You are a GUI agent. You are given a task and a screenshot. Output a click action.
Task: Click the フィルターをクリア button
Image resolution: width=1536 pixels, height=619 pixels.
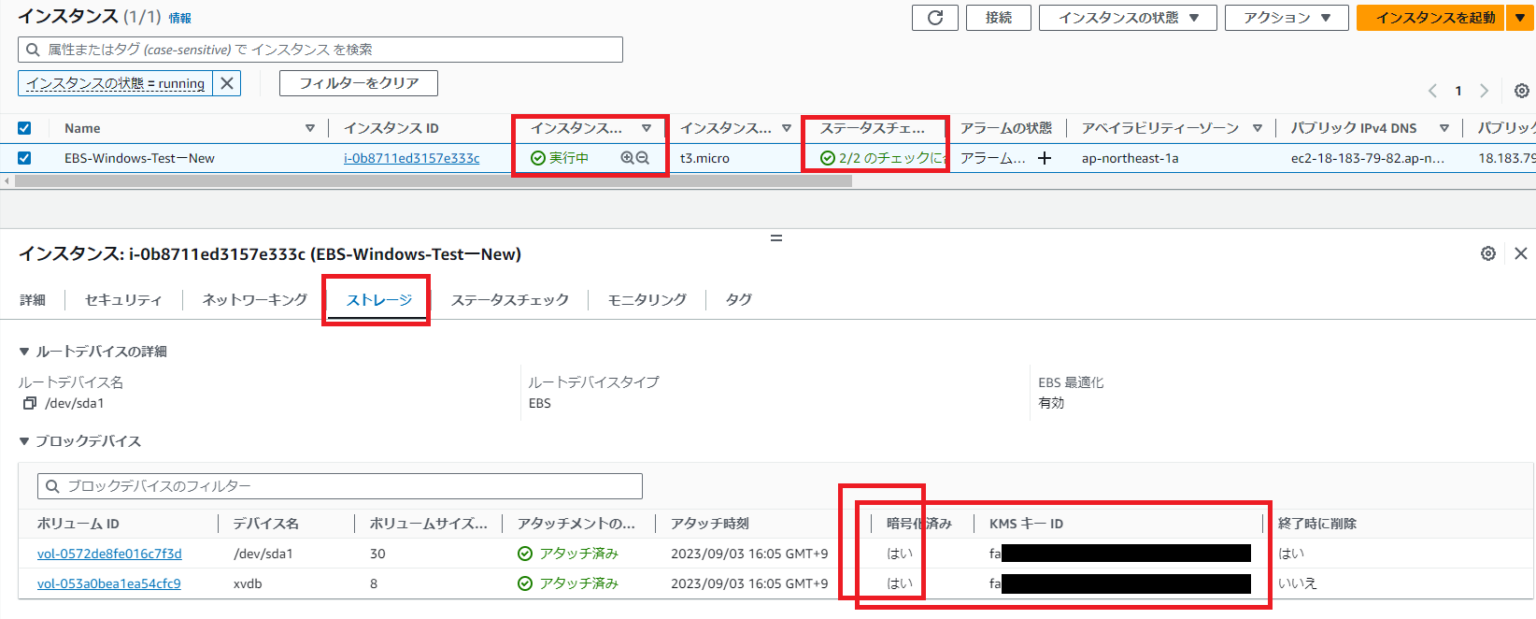[359, 83]
